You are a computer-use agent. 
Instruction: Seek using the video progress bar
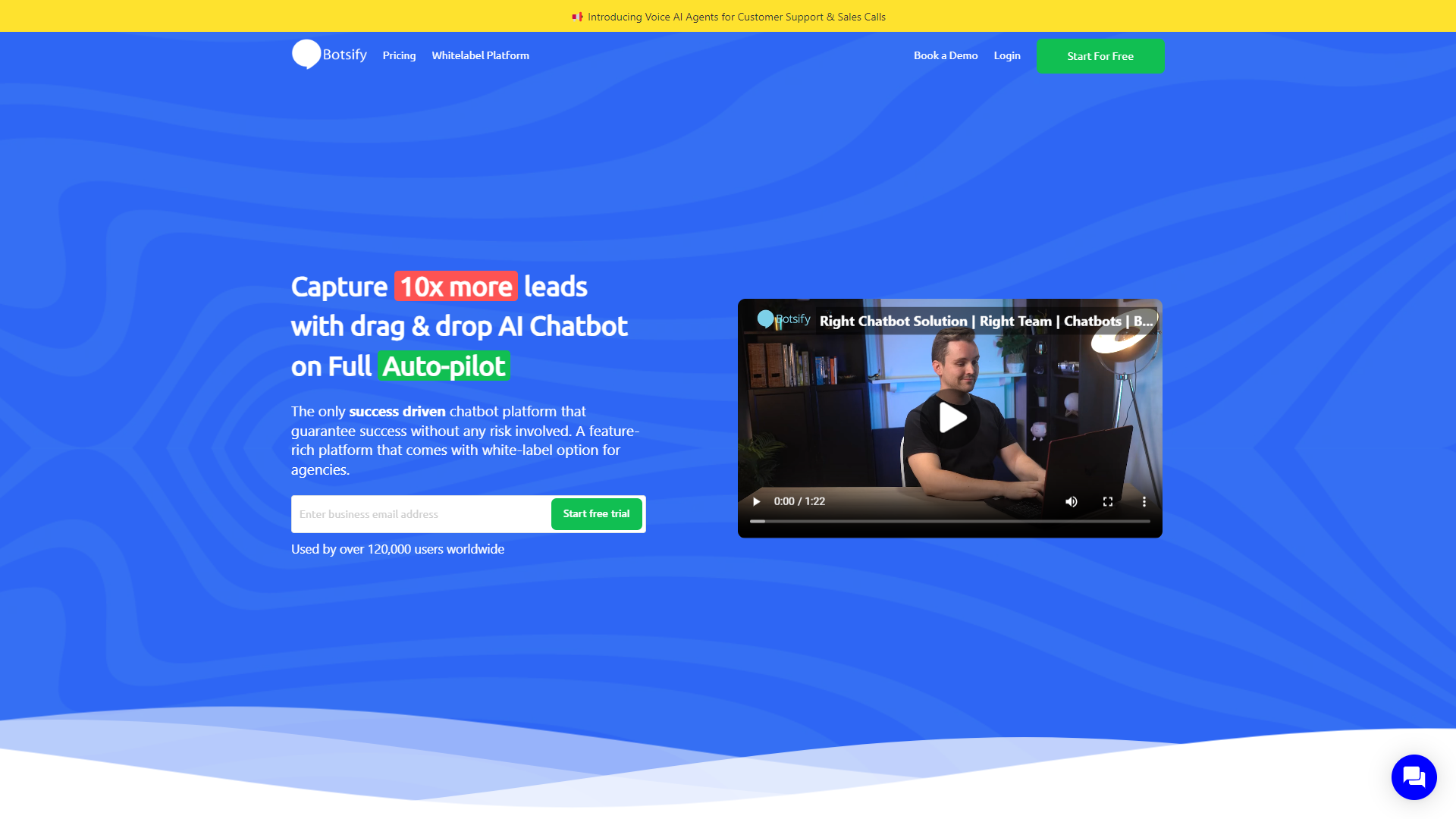pos(948,521)
